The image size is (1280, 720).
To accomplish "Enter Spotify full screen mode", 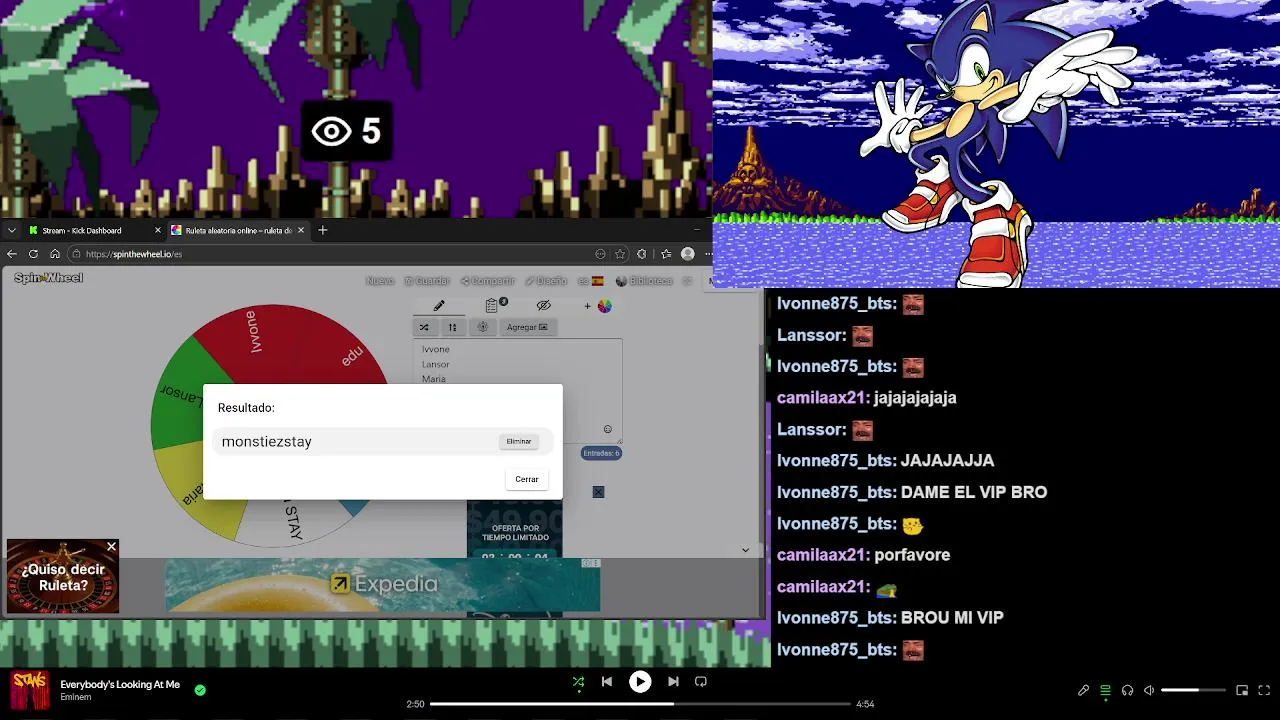I will pyautogui.click(x=1264, y=690).
